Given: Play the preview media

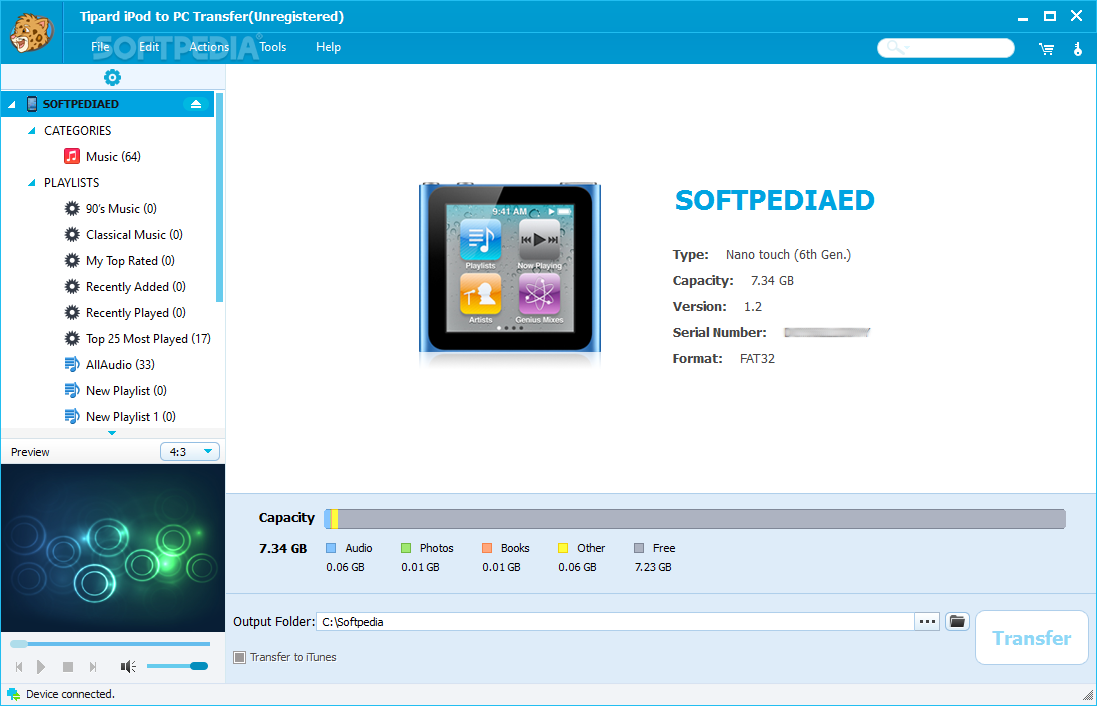Looking at the screenshot, I should click(41, 667).
